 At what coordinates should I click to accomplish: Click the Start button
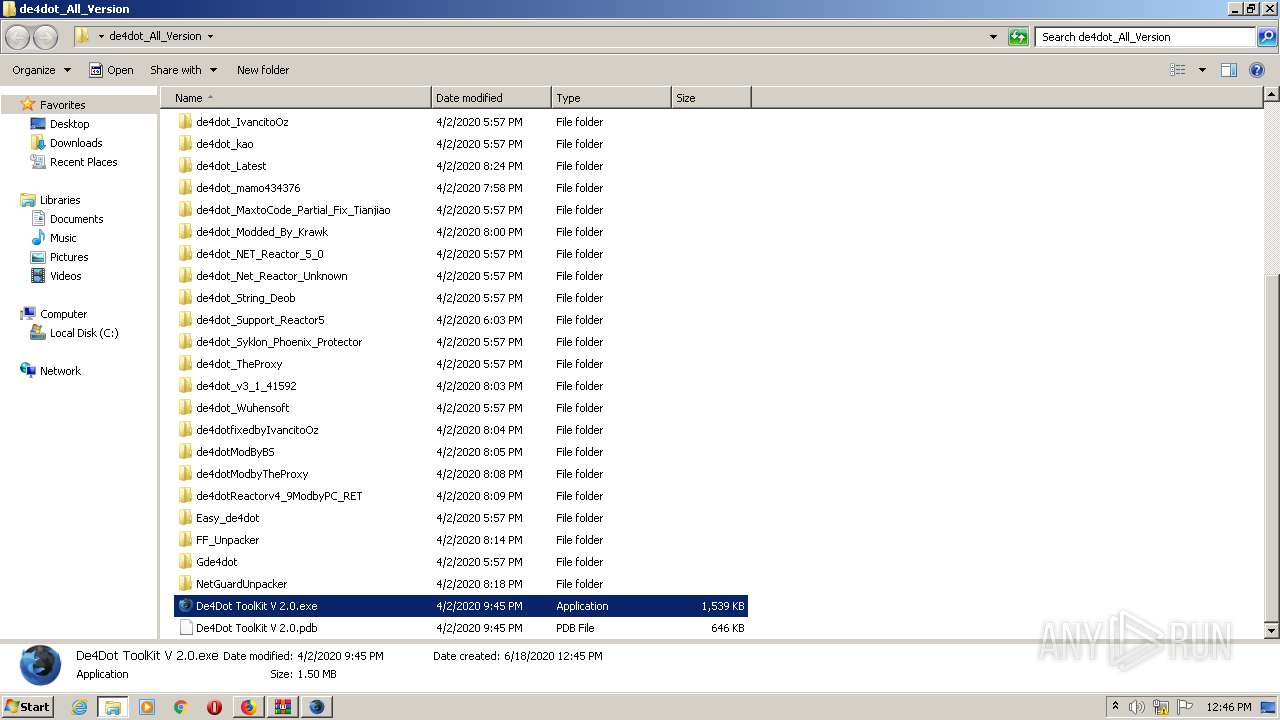point(28,707)
